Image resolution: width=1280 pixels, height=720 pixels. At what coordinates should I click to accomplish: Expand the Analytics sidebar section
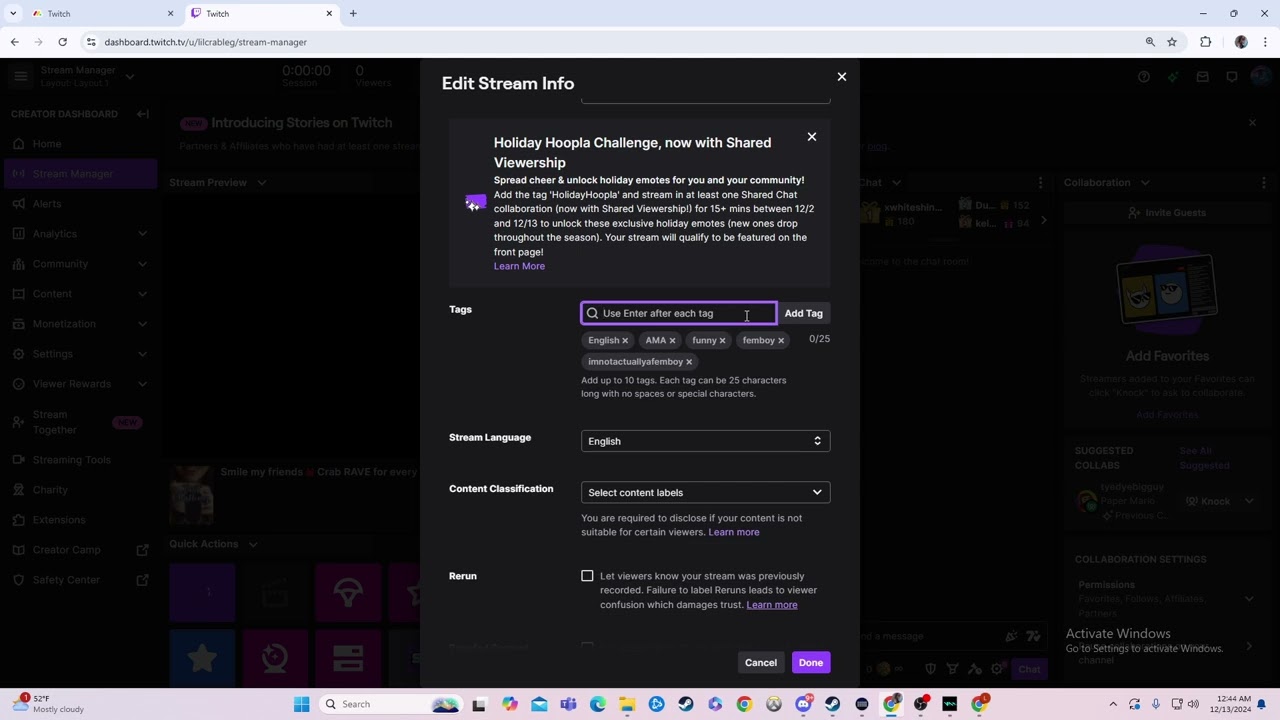[78, 234]
